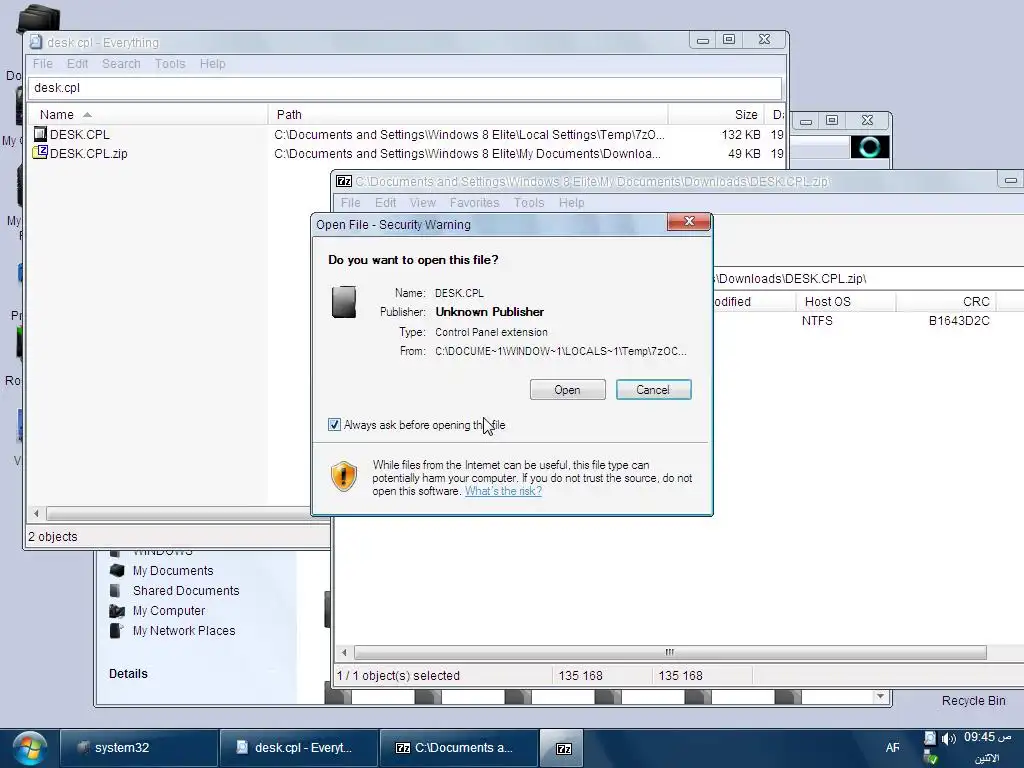The image size is (1024, 768).
Task: Click DESK.CPL.zip archive icon in Everything list
Action: 40,153
